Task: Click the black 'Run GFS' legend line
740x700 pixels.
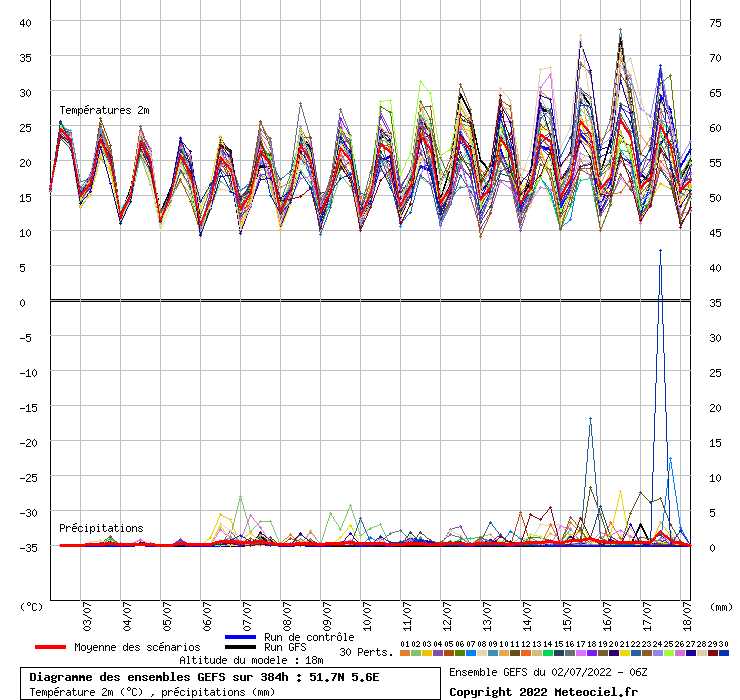Action: click(241, 647)
